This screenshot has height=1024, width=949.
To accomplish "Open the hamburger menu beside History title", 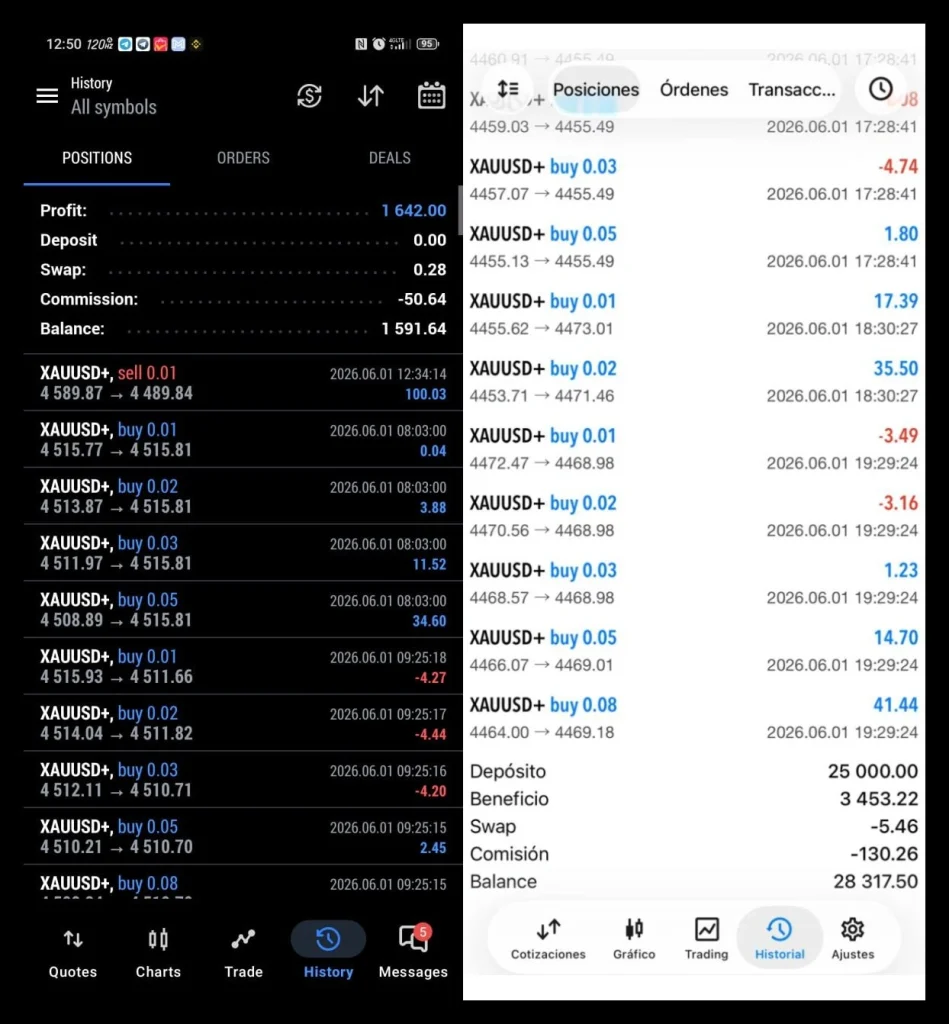I will [47, 96].
